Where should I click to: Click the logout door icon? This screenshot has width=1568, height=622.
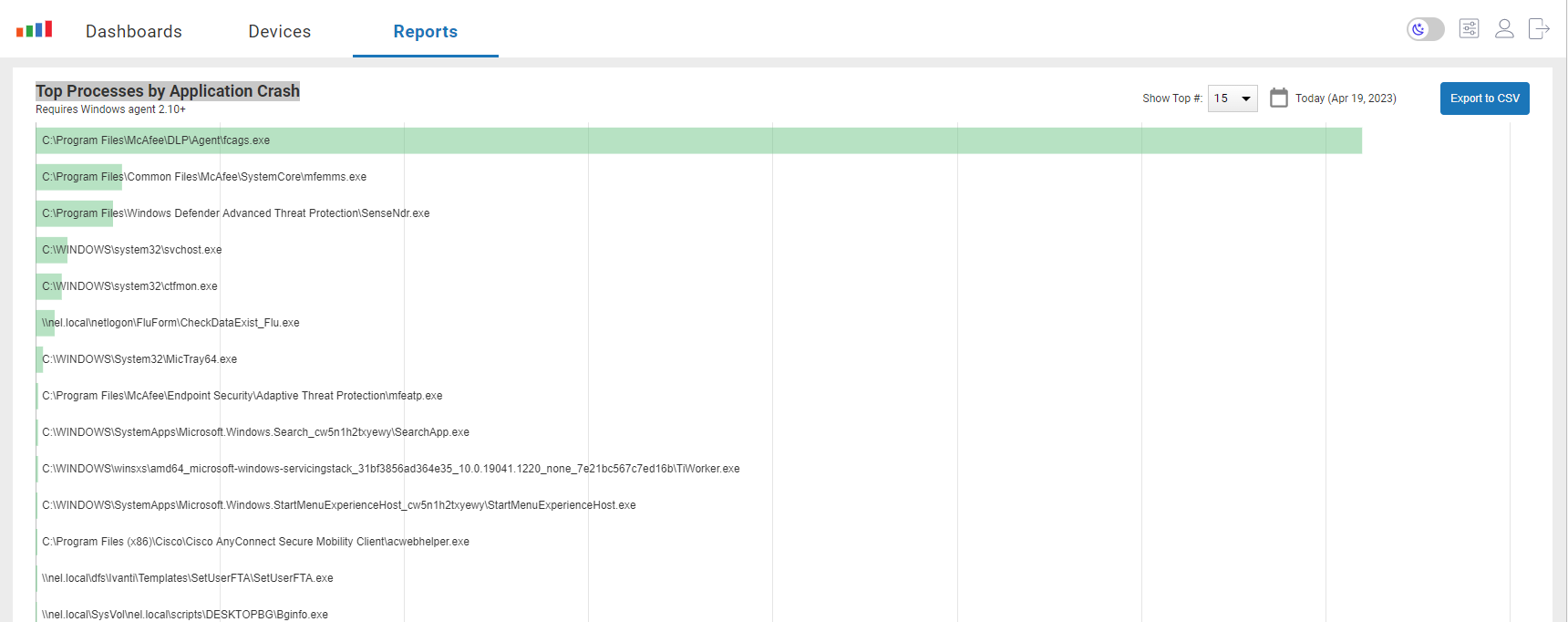(1539, 29)
